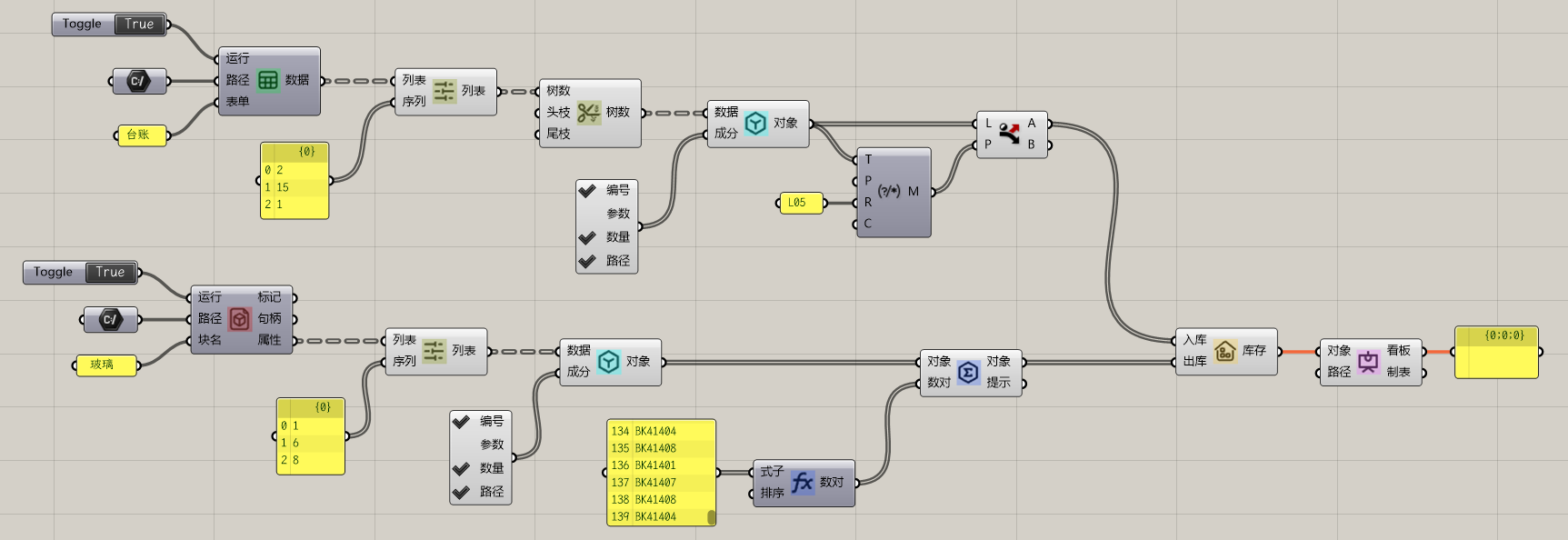The width and height of the screenshot is (1568, 540).
Task: Select the L05 yellow panel
Action: coord(802,203)
